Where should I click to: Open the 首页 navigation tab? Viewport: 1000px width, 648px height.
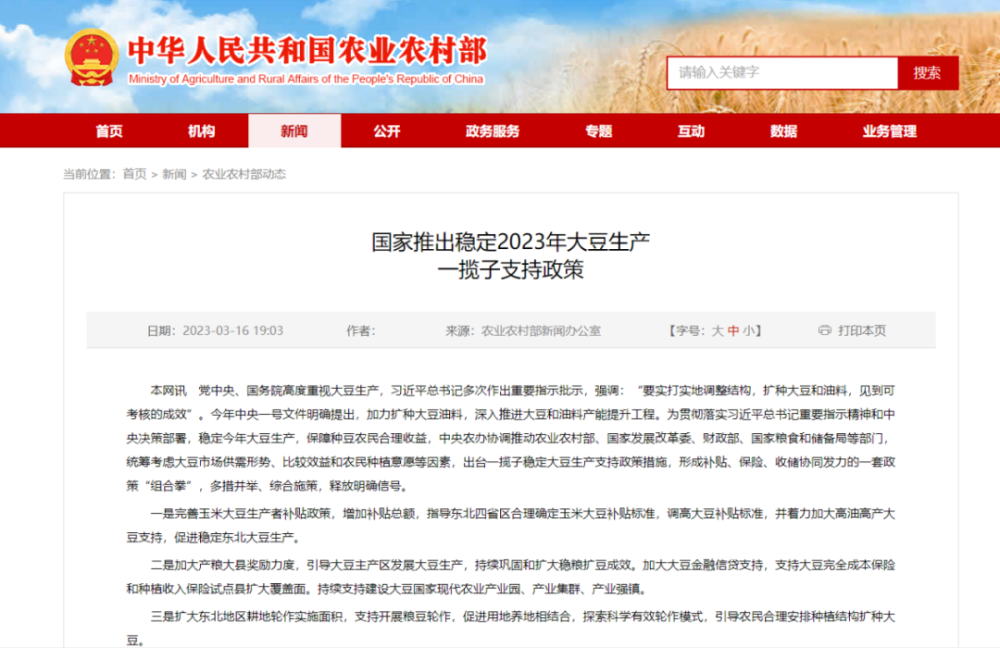[x=109, y=131]
